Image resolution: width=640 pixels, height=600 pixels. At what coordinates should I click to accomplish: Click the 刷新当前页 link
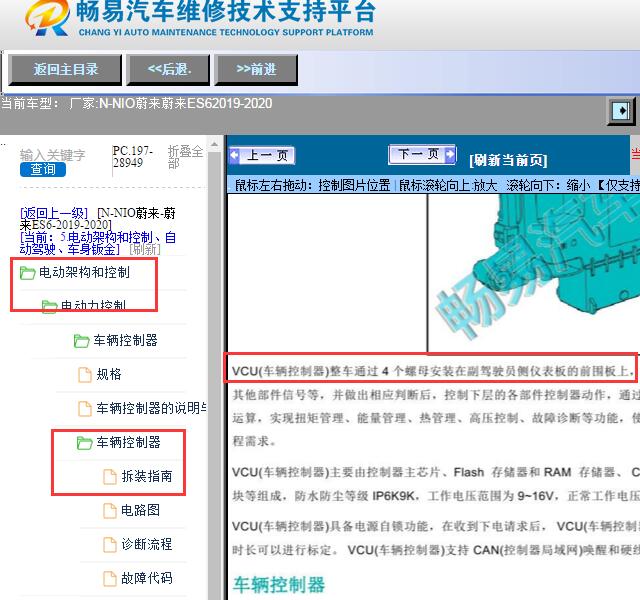tap(508, 160)
